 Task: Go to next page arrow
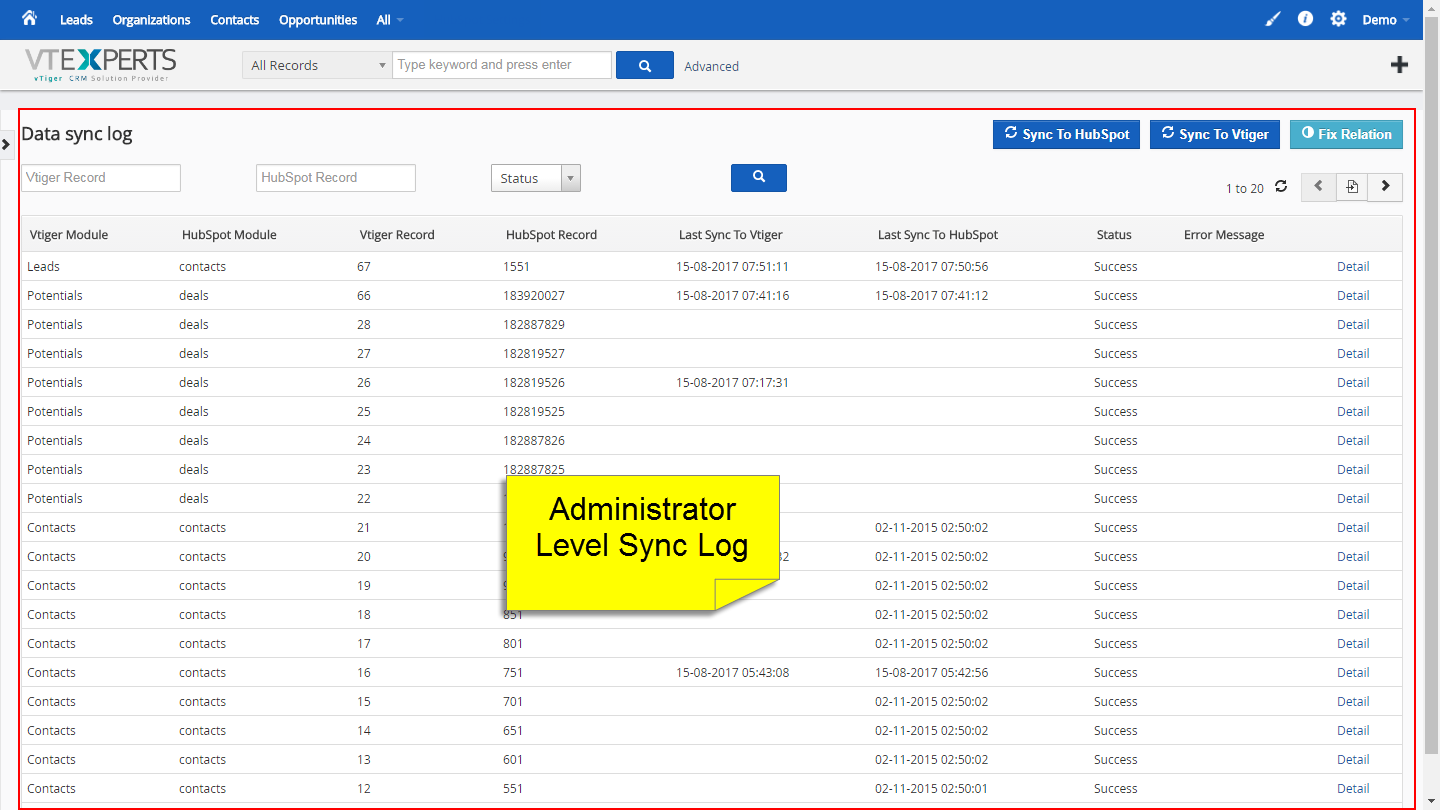click(x=1385, y=187)
